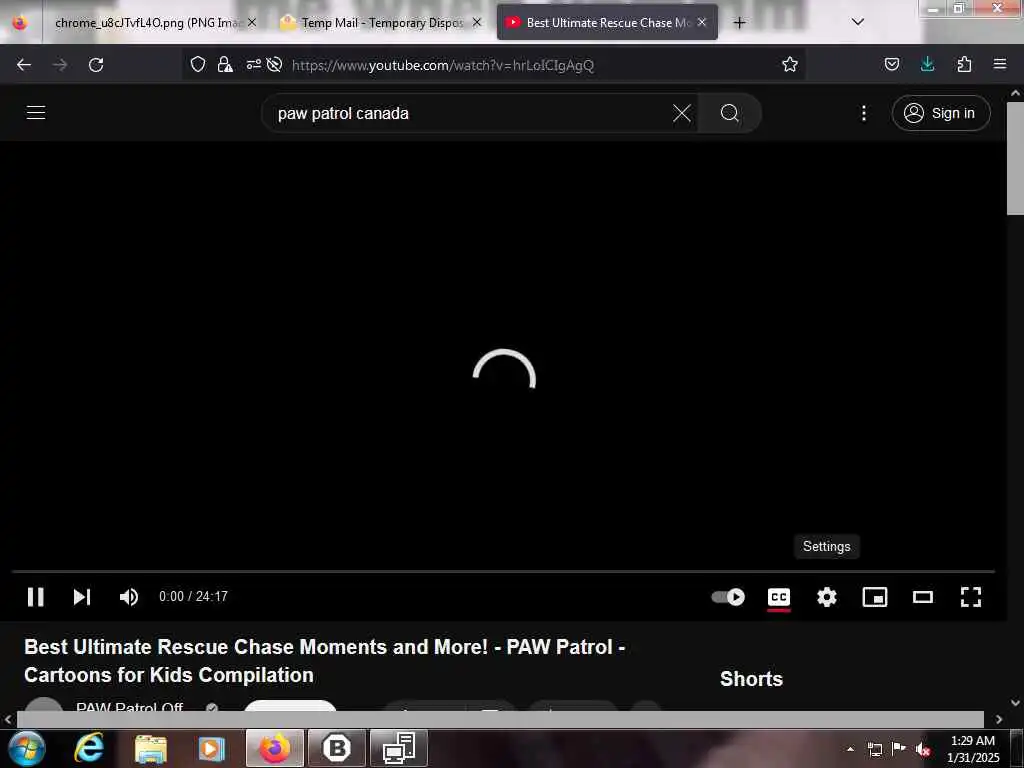Skip to next video
This screenshot has width=1024, height=768.
pos(82,596)
